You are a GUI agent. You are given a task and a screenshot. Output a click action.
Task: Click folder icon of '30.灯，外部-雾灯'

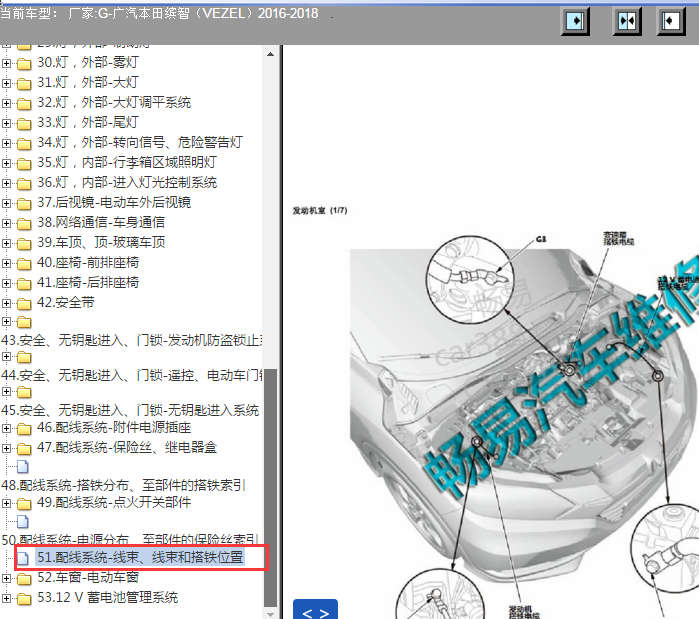[x=24, y=64]
